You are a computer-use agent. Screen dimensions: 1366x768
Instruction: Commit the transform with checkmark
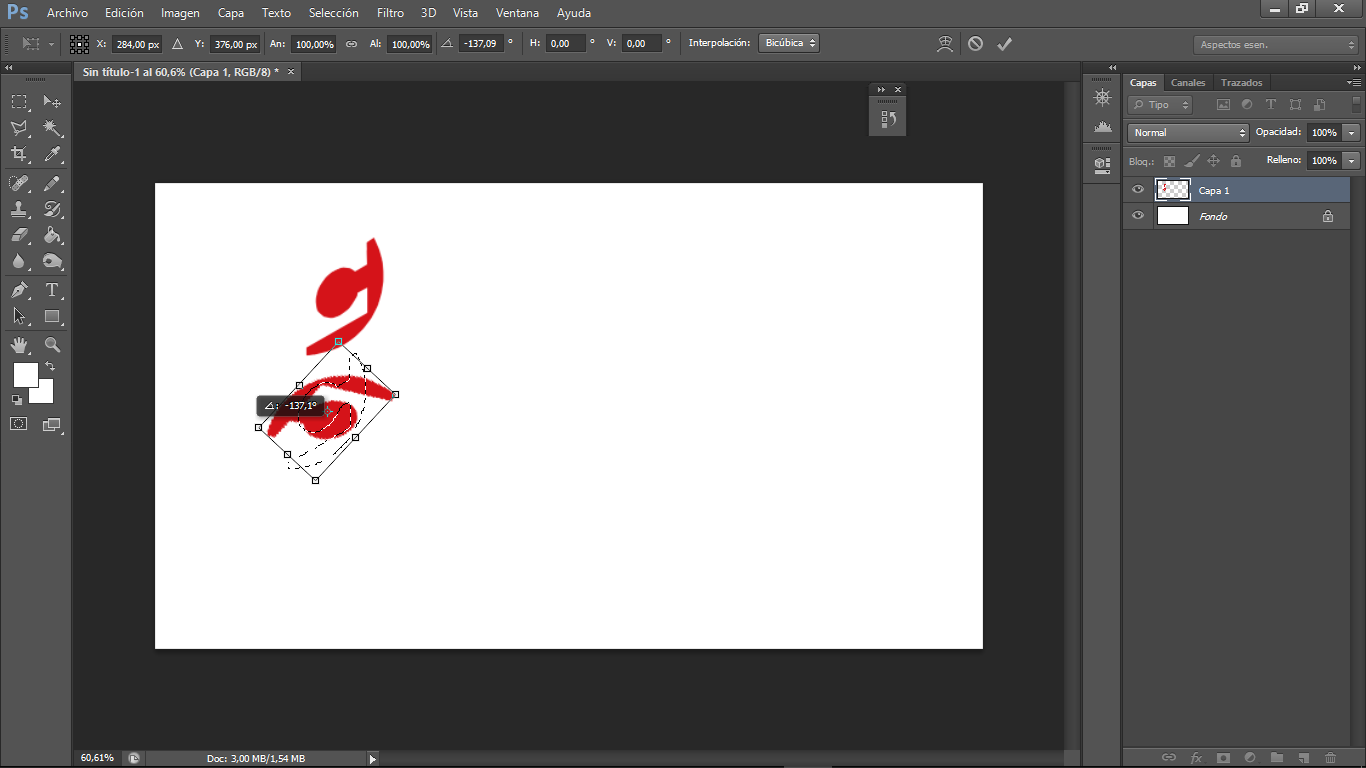[x=1005, y=44]
